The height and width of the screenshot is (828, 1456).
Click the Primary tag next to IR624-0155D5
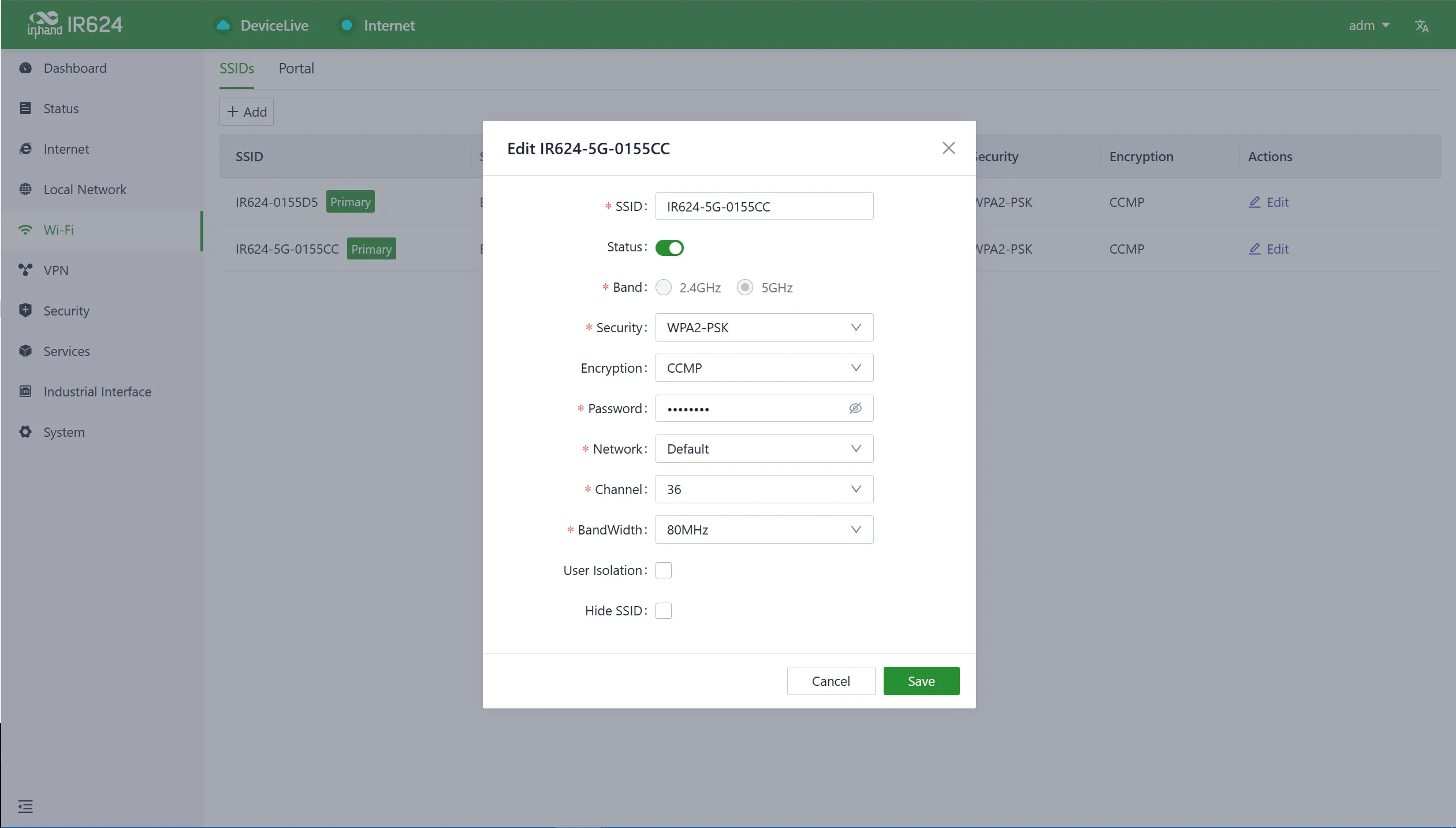pyautogui.click(x=350, y=202)
